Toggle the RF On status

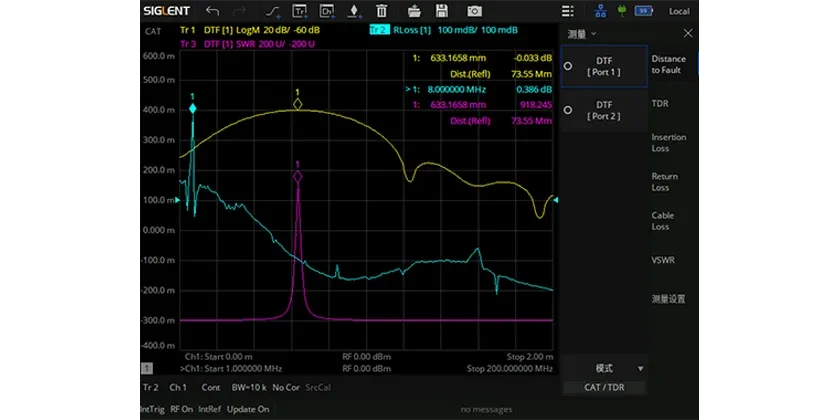point(182,409)
